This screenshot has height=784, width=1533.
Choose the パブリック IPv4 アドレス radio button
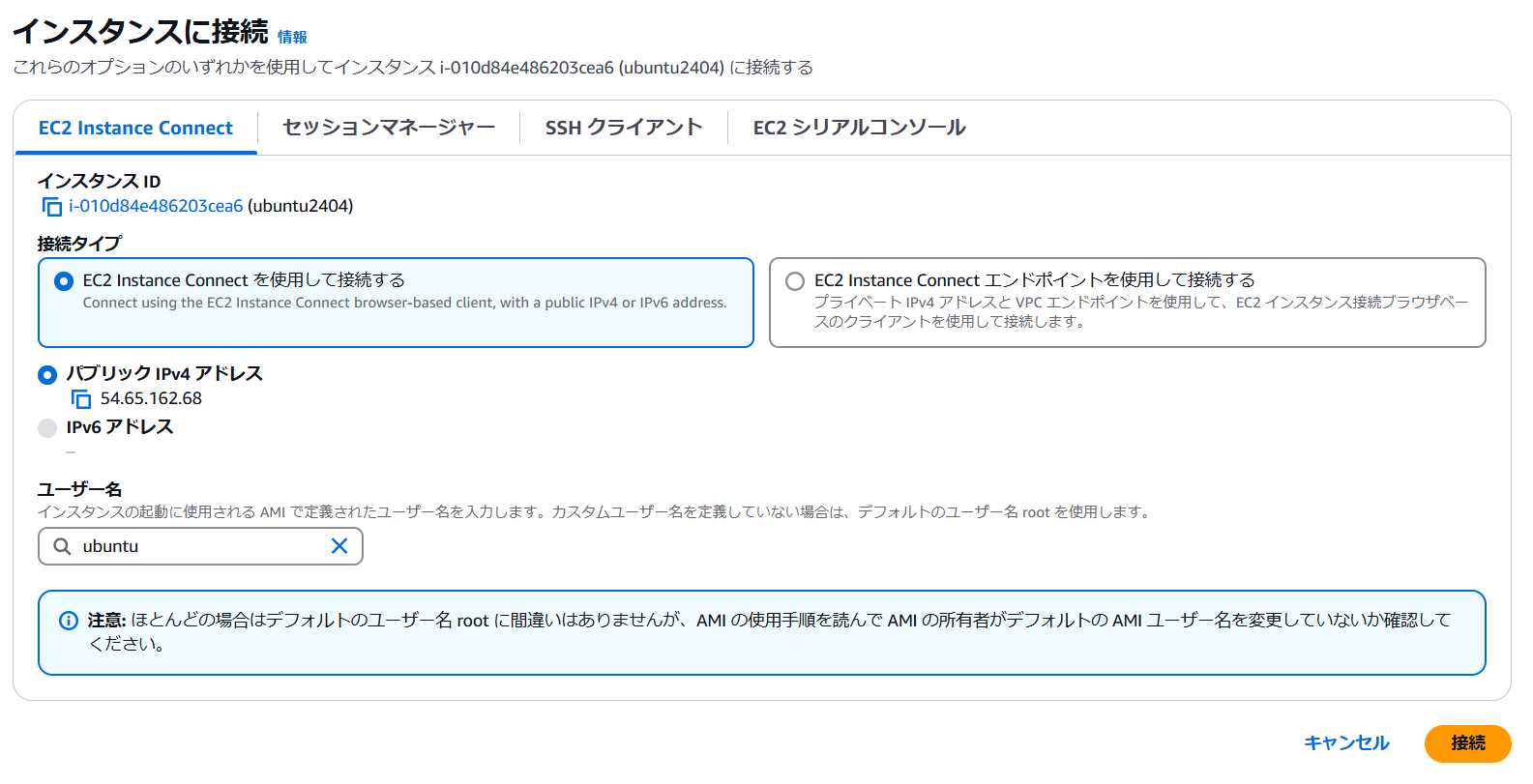click(47, 374)
